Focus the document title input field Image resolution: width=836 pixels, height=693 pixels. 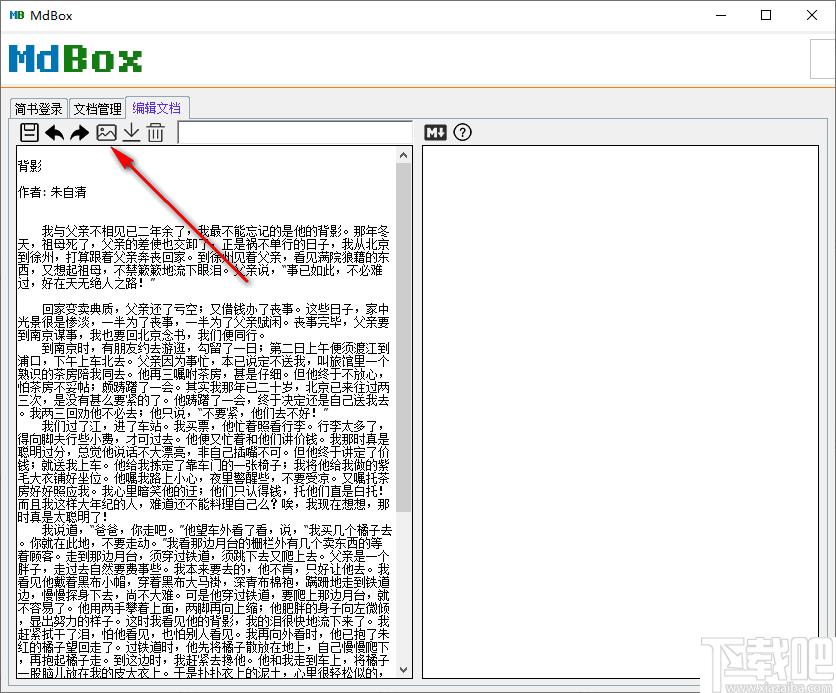[x=295, y=133]
